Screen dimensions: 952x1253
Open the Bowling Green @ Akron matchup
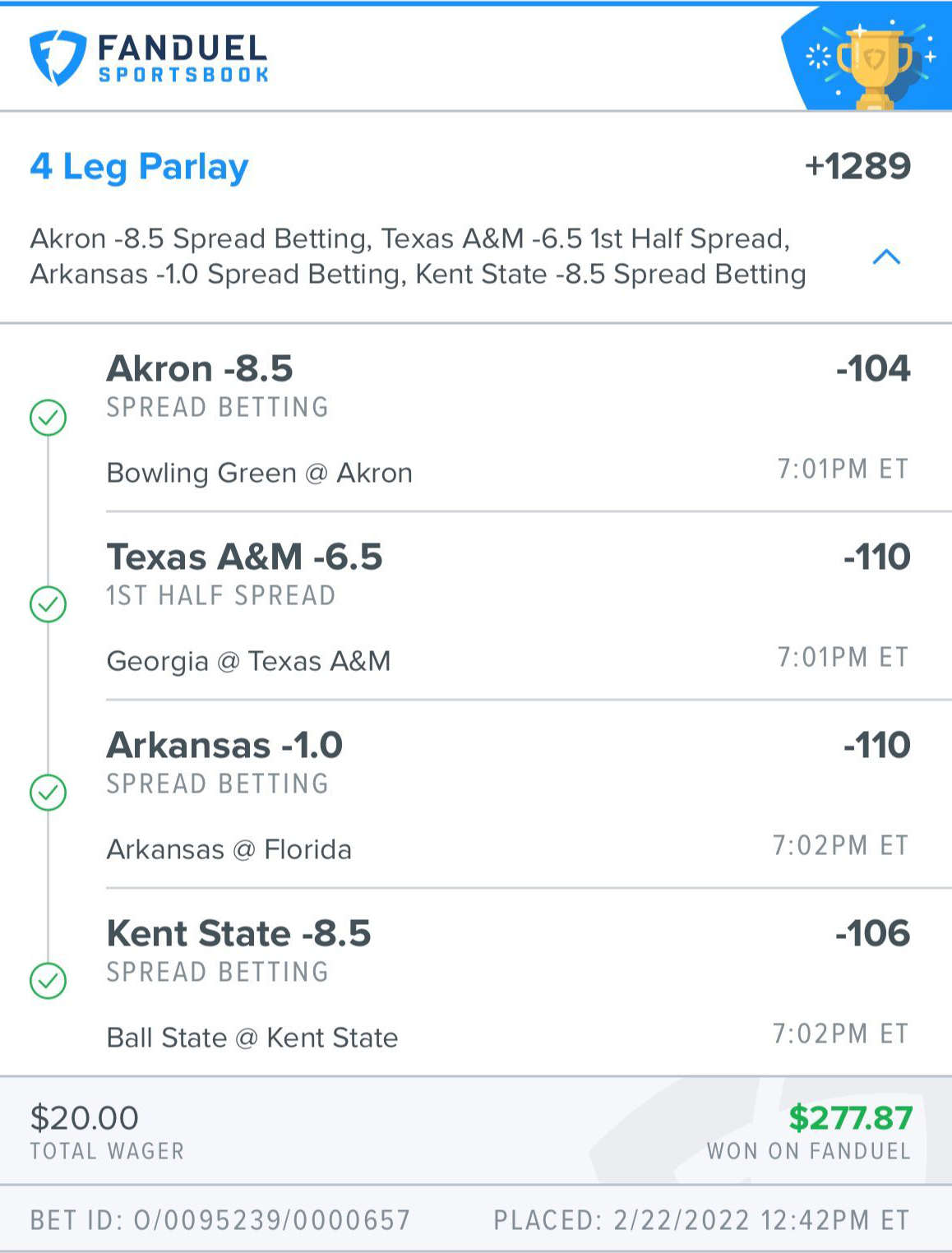pos(260,473)
